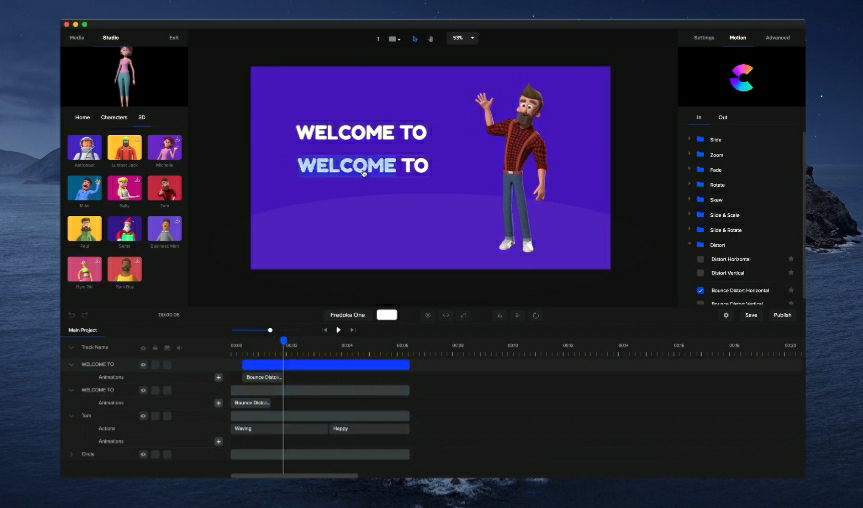Open the 53% zoom level dropdown

[x=462, y=38]
